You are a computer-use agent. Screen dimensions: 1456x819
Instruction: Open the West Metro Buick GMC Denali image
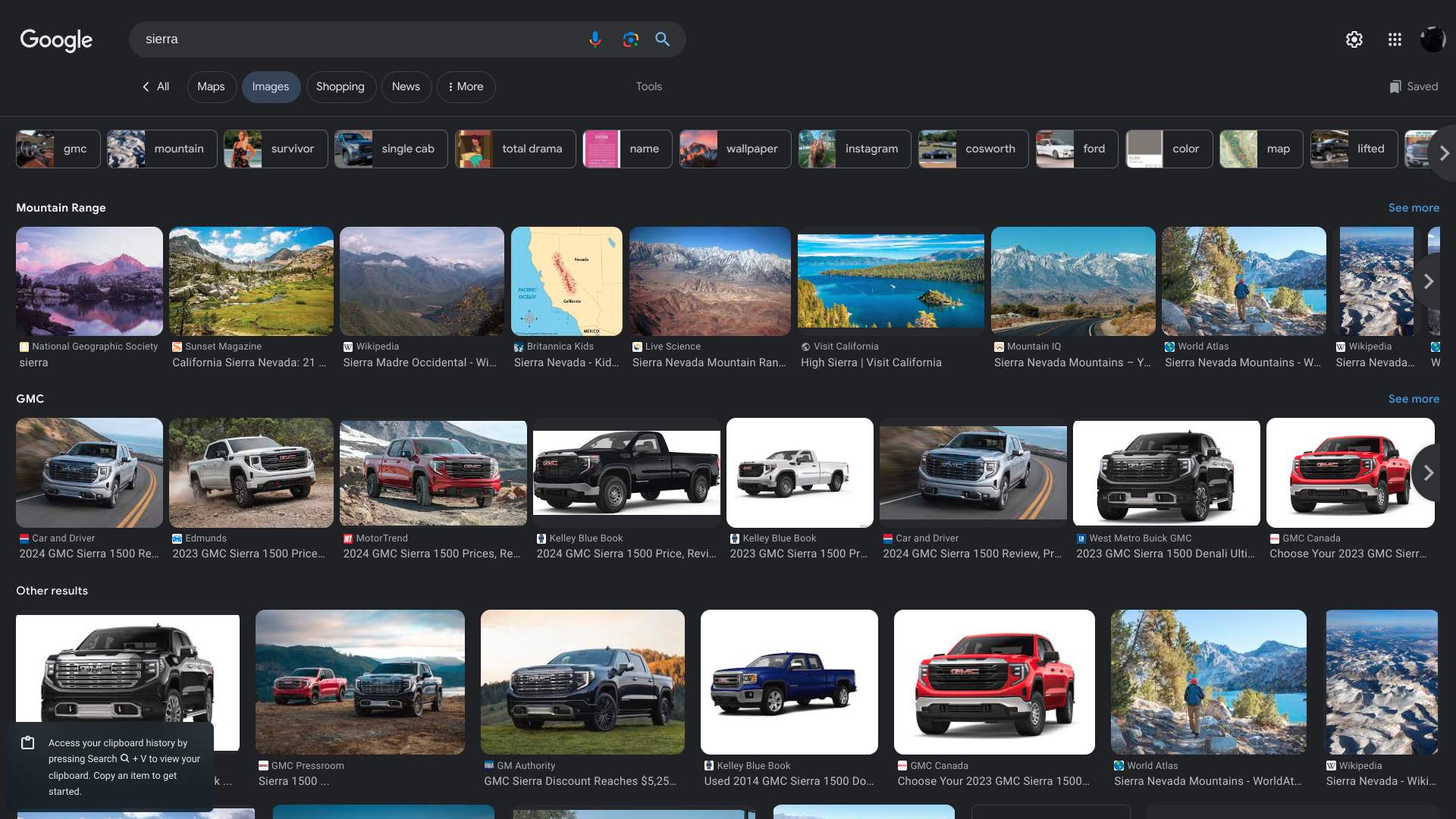coord(1166,472)
